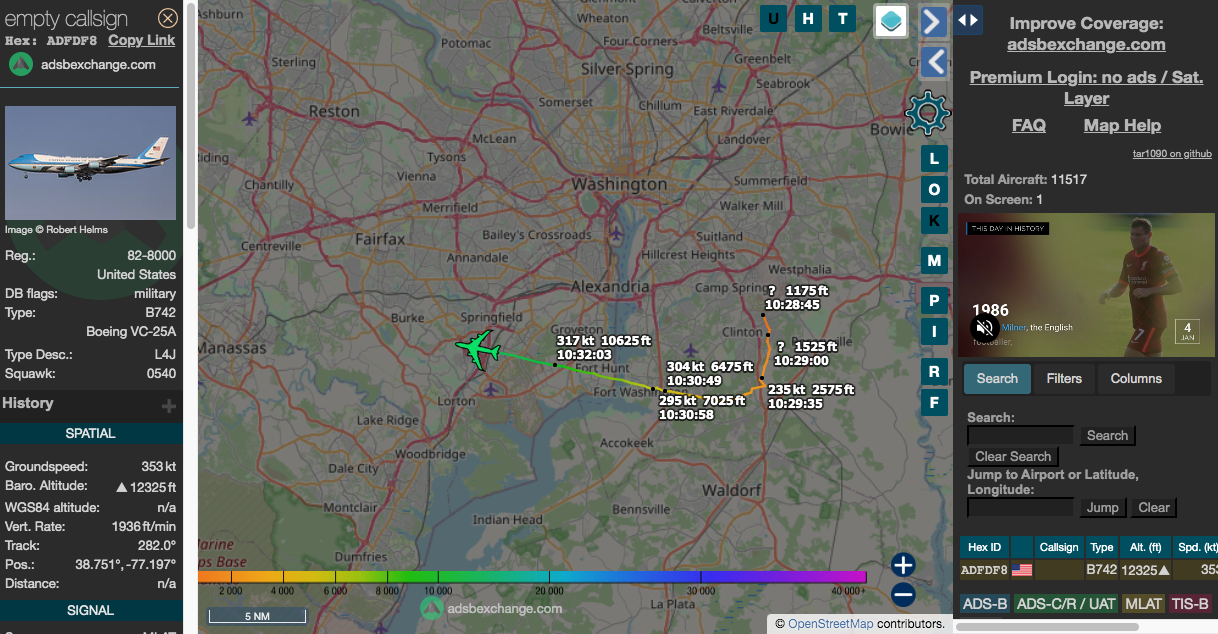Toggle the U map button
1218x634 pixels.
pyautogui.click(x=774, y=19)
